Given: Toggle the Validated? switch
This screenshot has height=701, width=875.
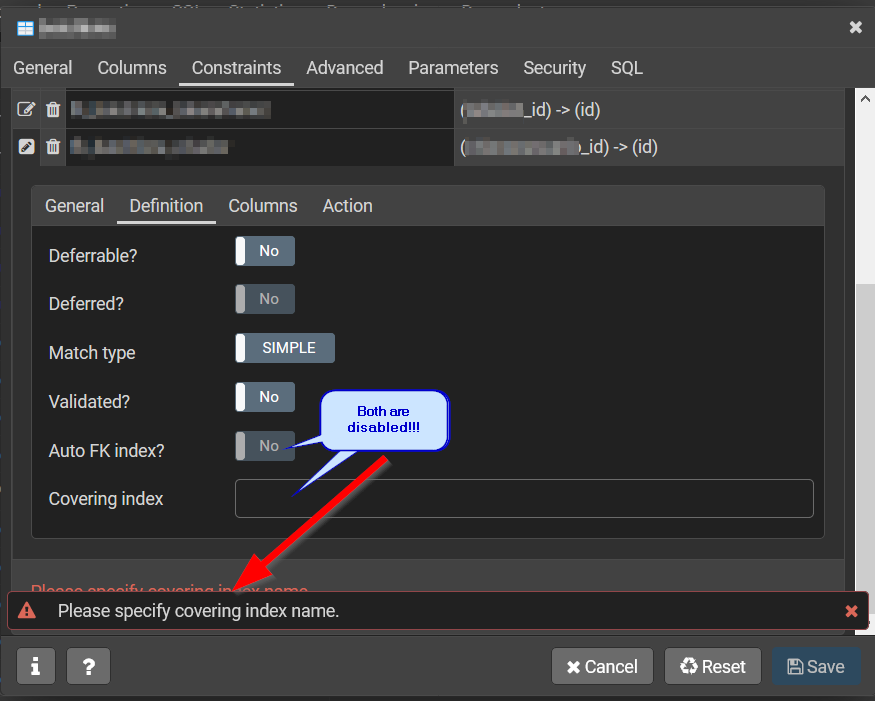Looking at the screenshot, I should (265, 397).
